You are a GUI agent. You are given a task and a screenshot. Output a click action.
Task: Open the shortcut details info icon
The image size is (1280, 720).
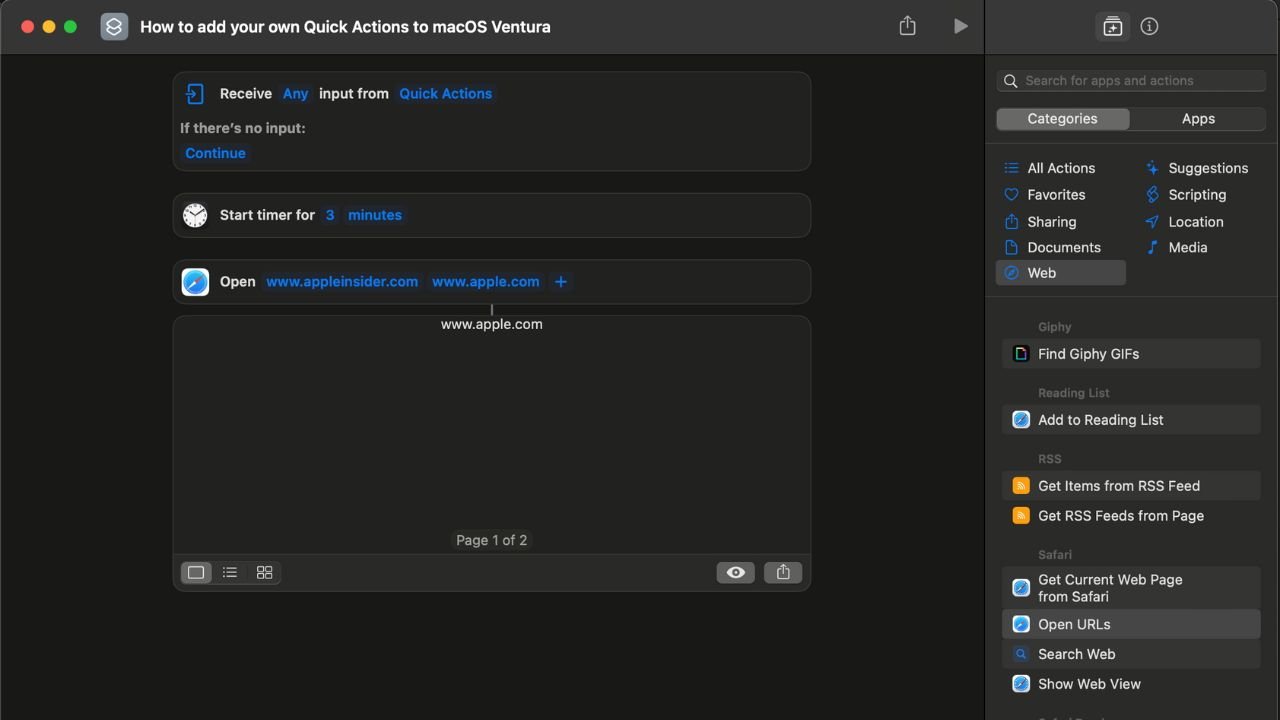[x=1149, y=27]
